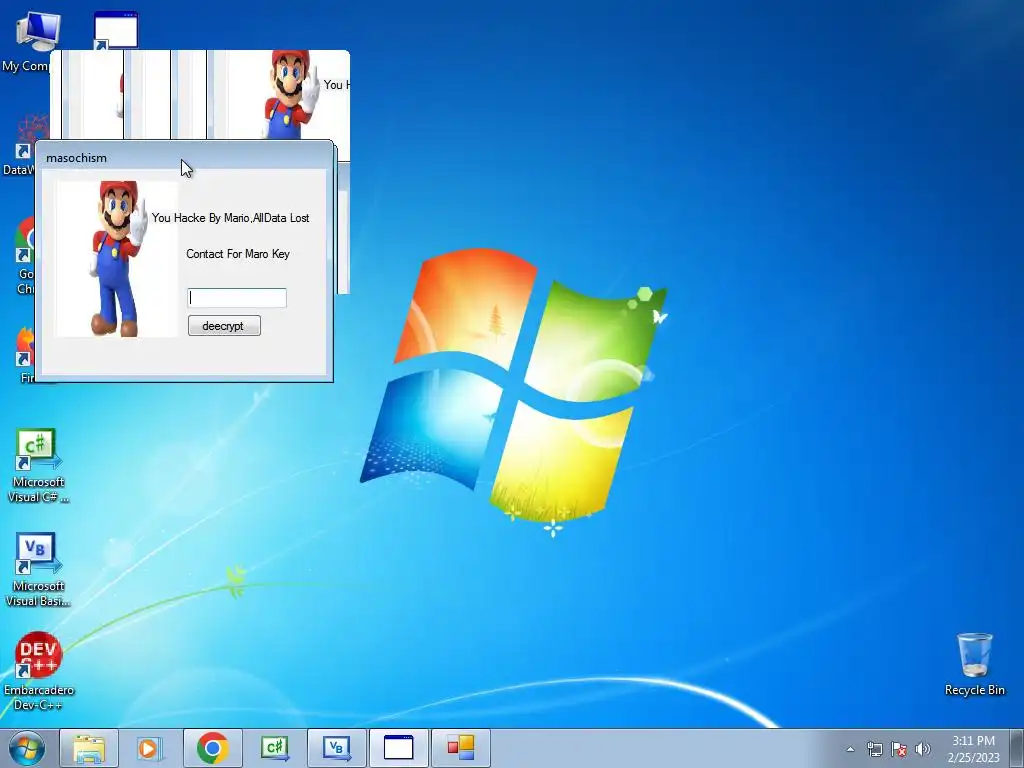Open the volume speaker icon
This screenshot has width=1024, height=768.
923,749
